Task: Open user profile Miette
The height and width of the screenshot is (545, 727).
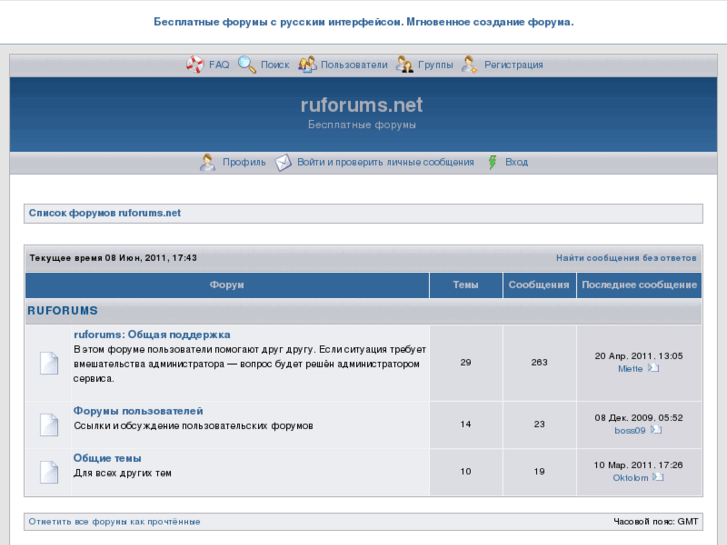Action: coord(631,369)
